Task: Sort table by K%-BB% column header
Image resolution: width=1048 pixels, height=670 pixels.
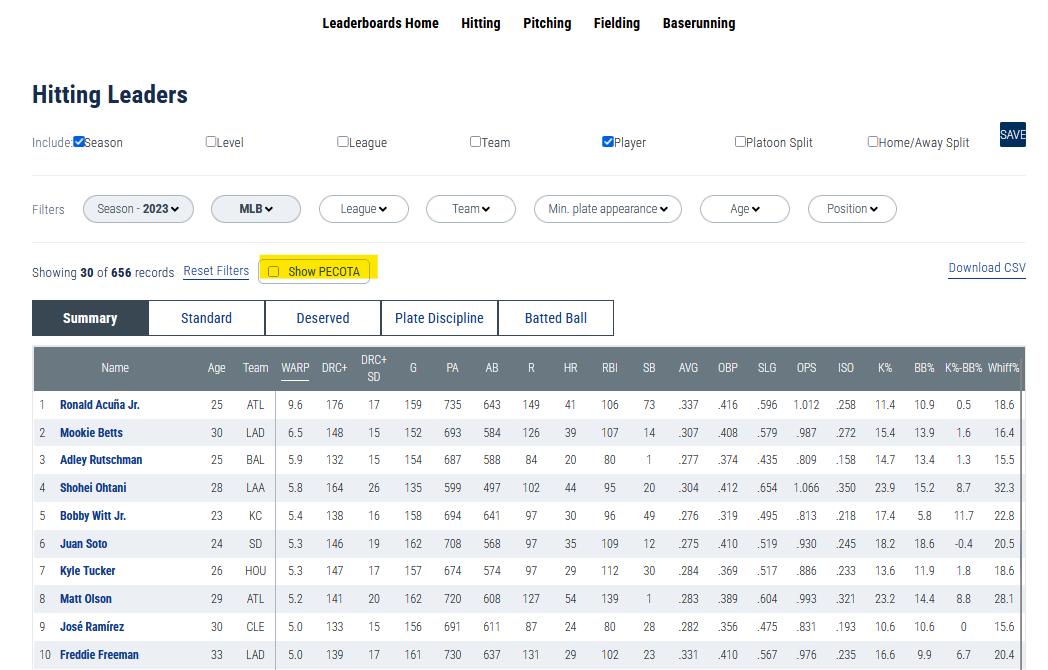Action: pyautogui.click(x=963, y=368)
